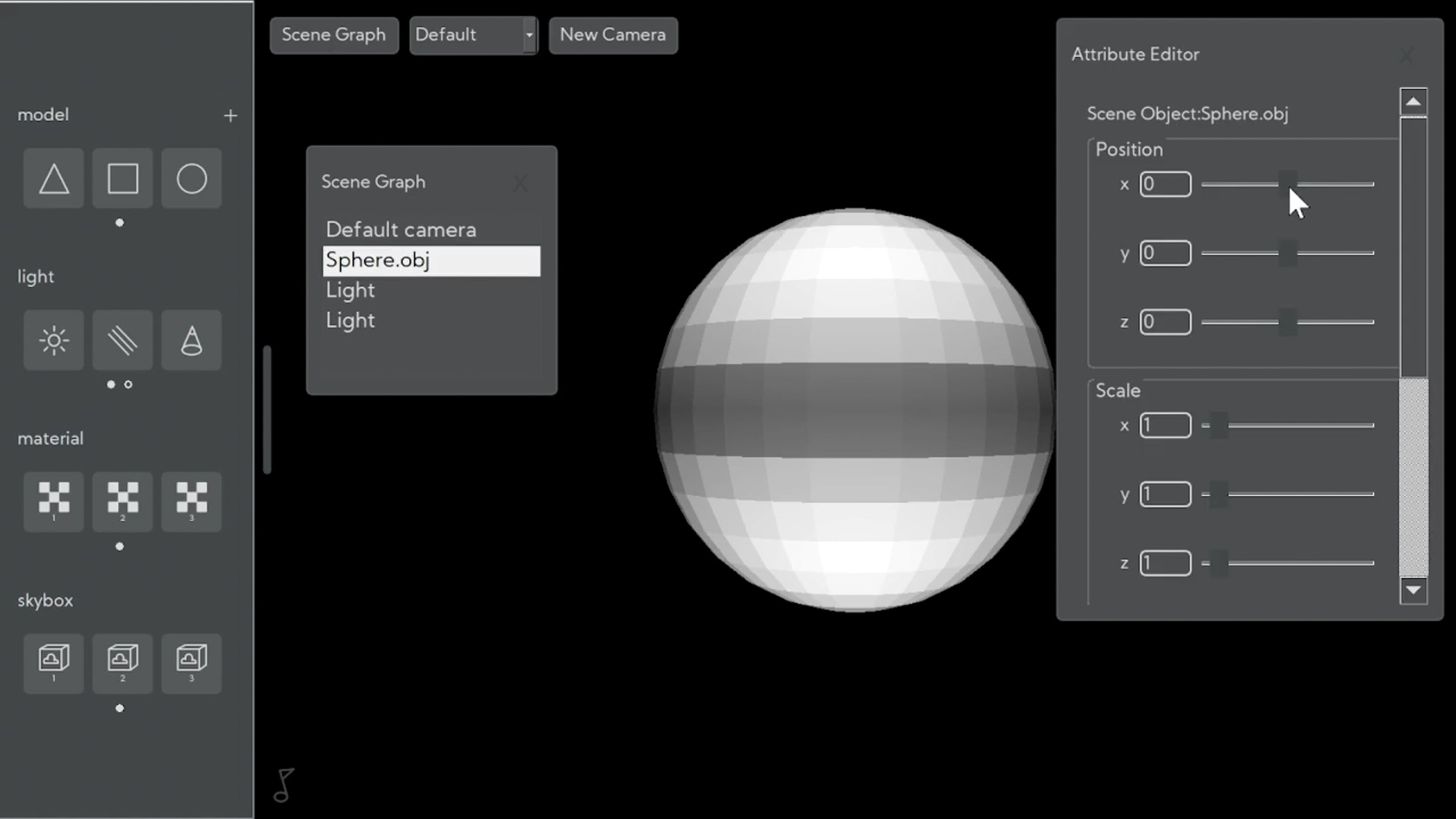Add a square model

123,178
